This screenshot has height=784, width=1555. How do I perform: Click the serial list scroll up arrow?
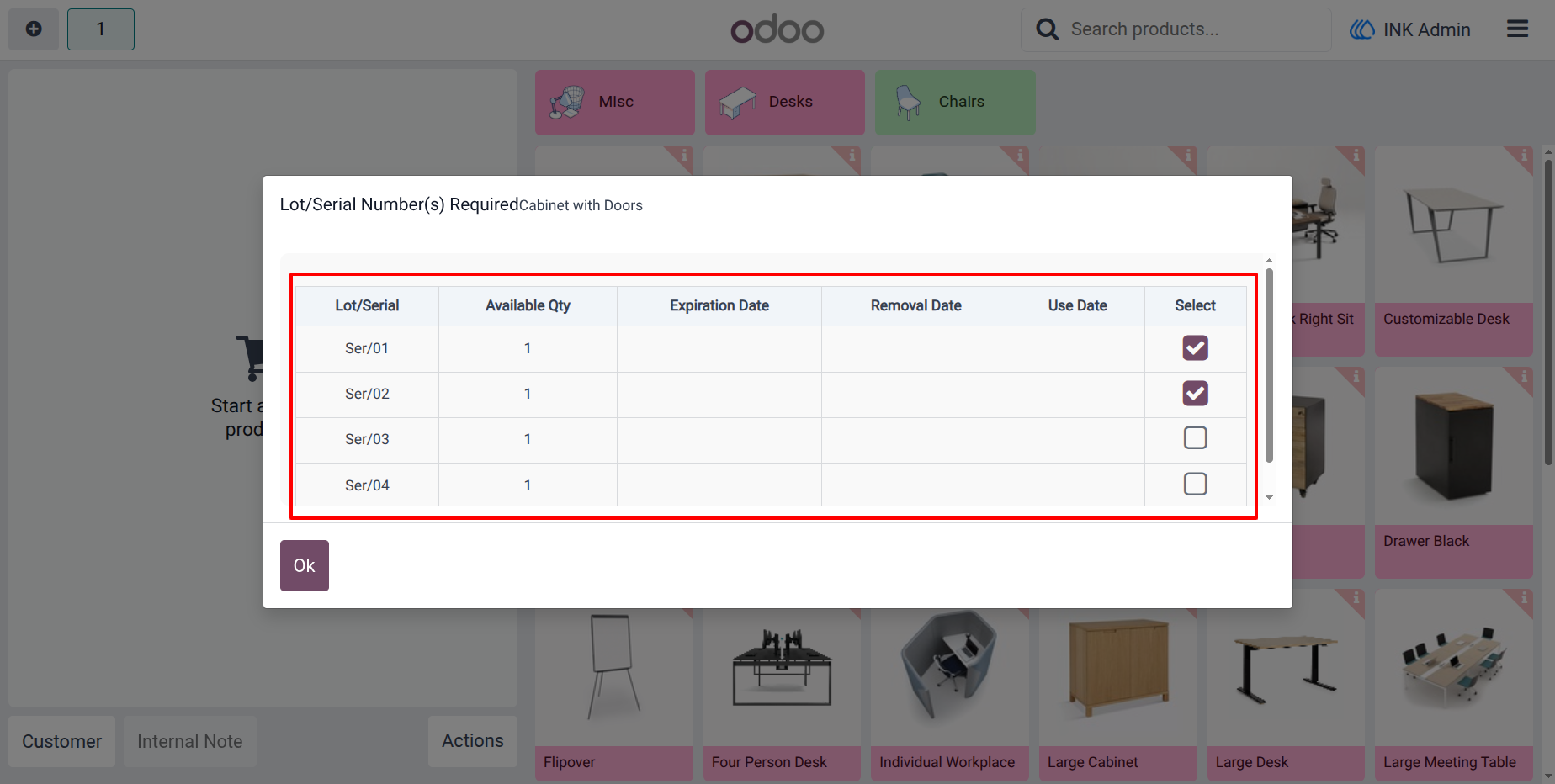1269,261
